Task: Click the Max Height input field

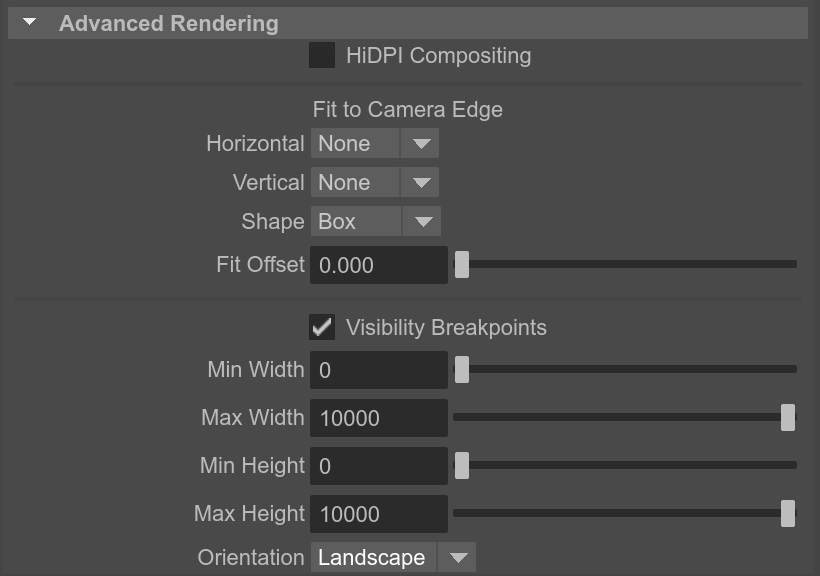Action: click(x=379, y=514)
